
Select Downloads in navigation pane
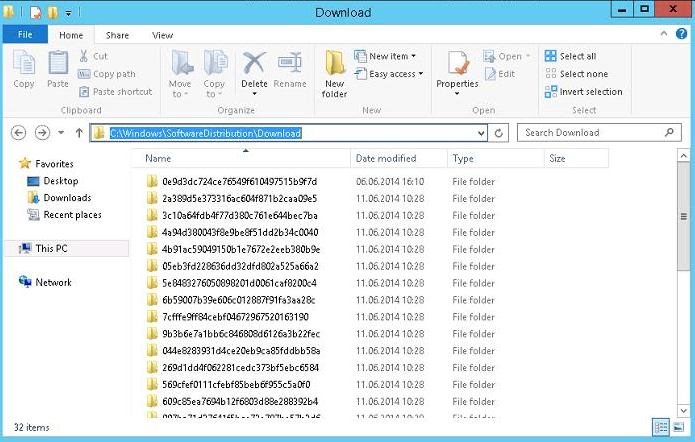pyautogui.click(x=59, y=198)
